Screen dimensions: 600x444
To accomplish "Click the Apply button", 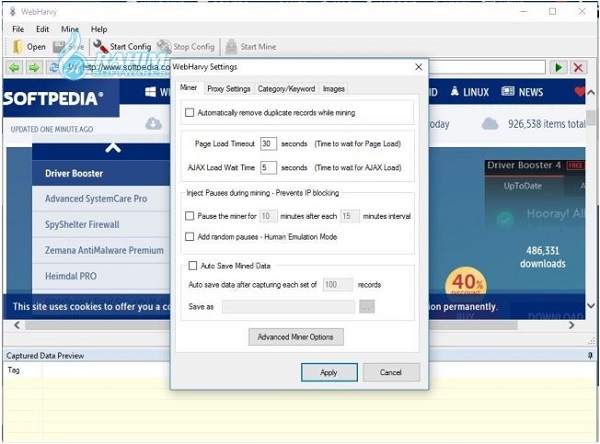I will tap(329, 372).
